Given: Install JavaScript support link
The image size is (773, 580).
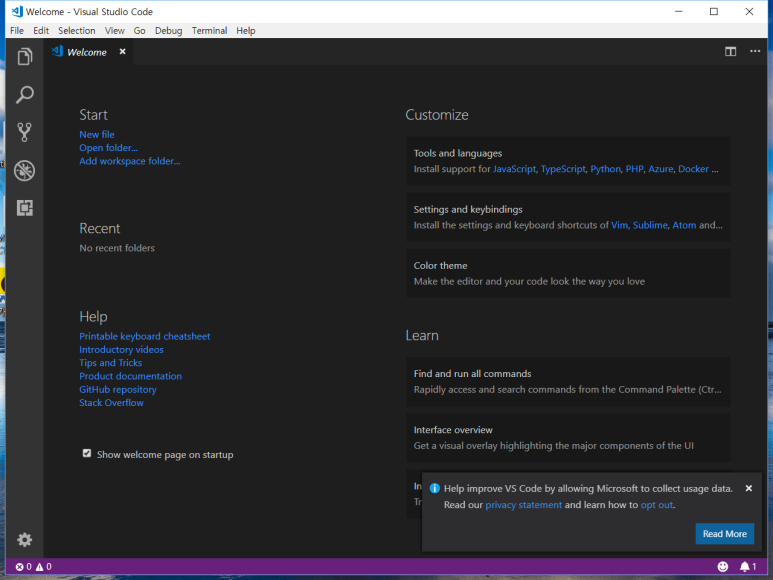Looking at the screenshot, I should click(514, 169).
